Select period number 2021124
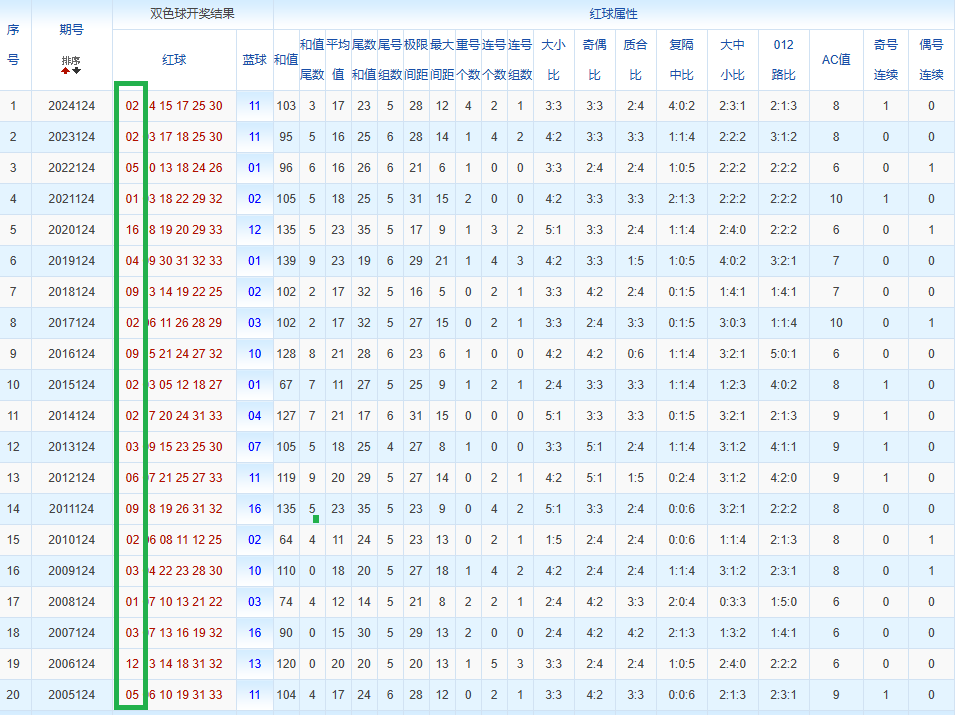This screenshot has height=715, width=955. [71, 199]
